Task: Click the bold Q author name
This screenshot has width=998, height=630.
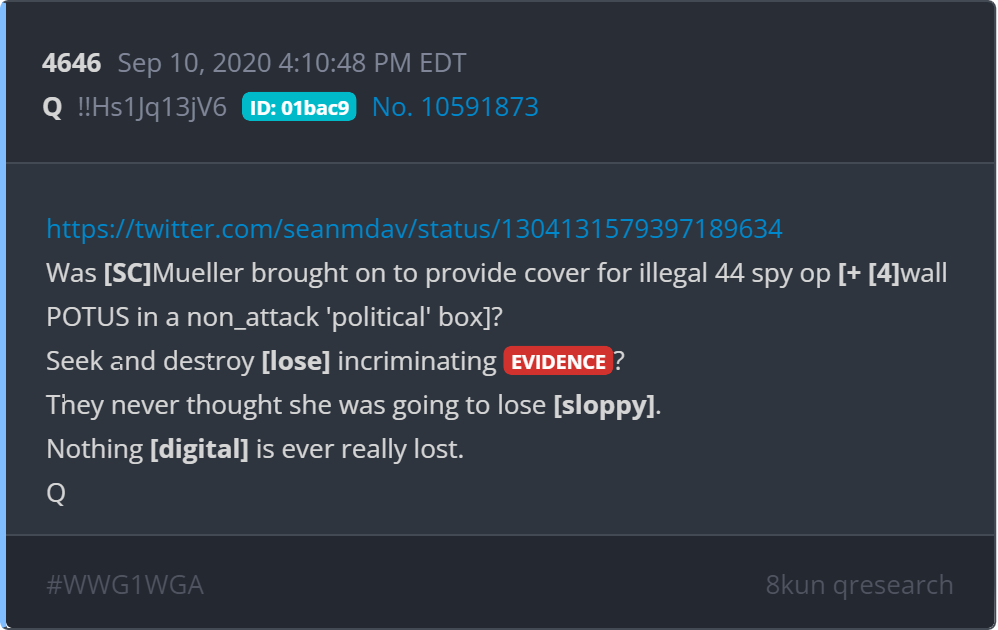Action: pos(52,107)
